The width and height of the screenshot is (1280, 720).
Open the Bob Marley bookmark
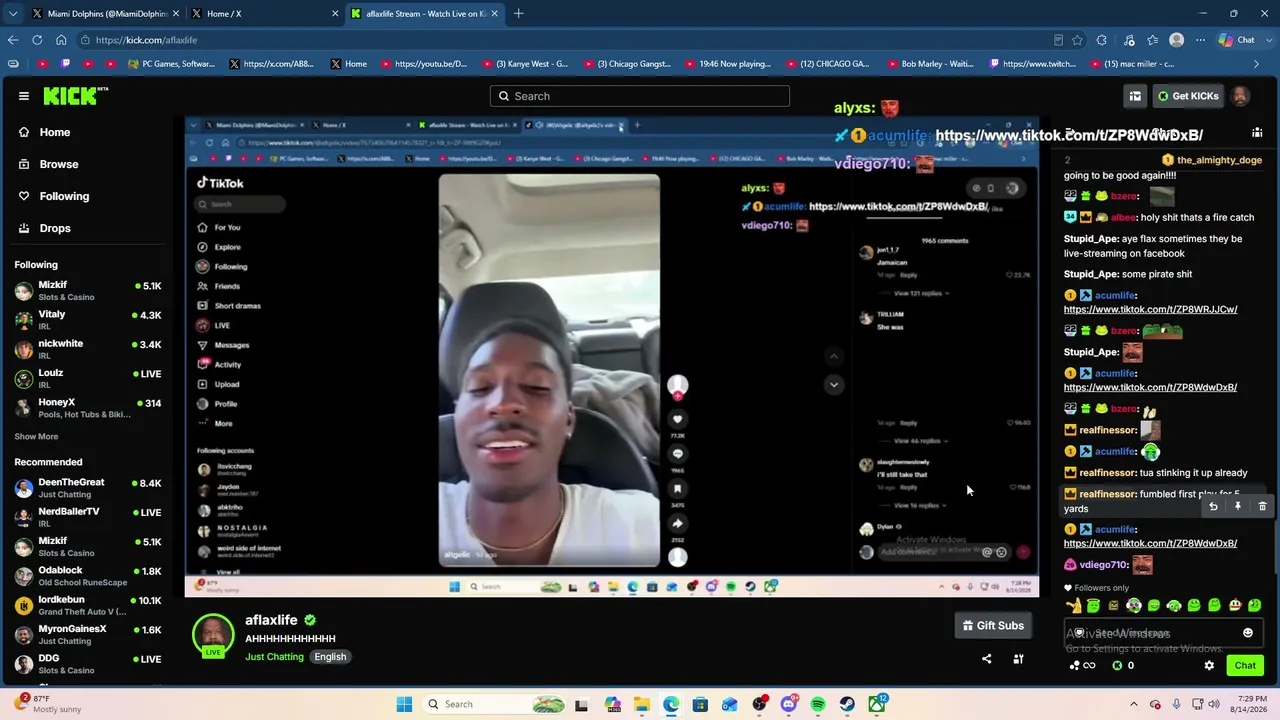tap(930, 64)
